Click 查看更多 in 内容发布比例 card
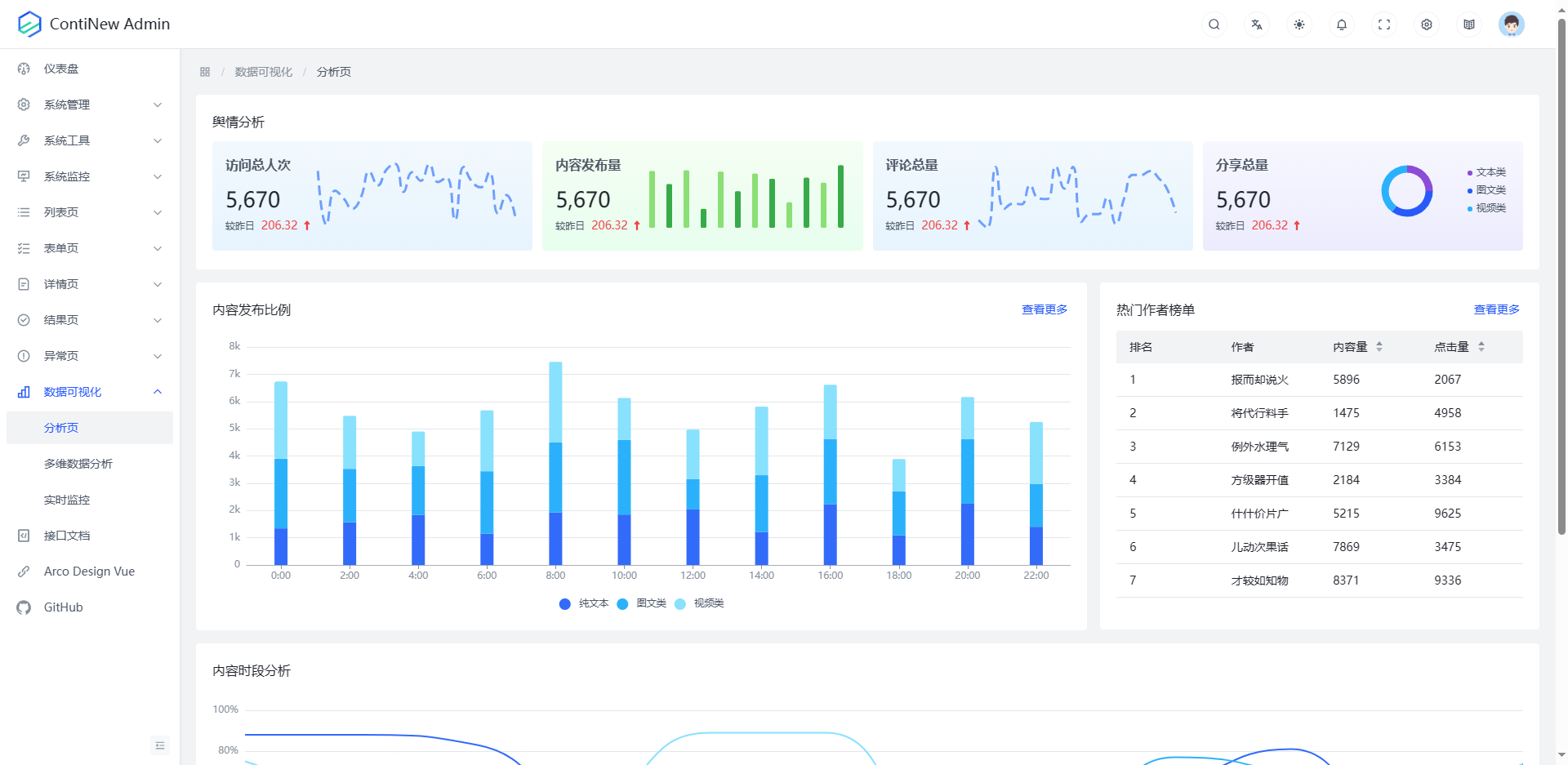1568x765 pixels. (x=1044, y=309)
